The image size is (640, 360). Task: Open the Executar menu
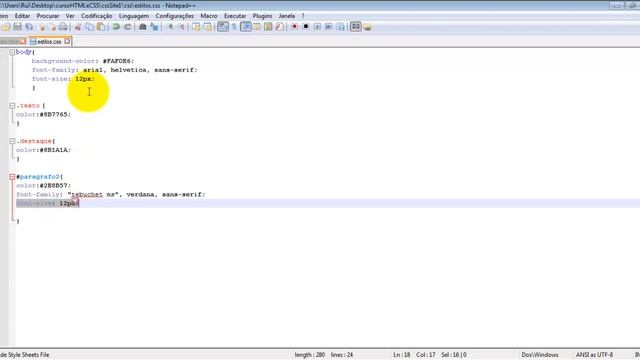[235, 16]
